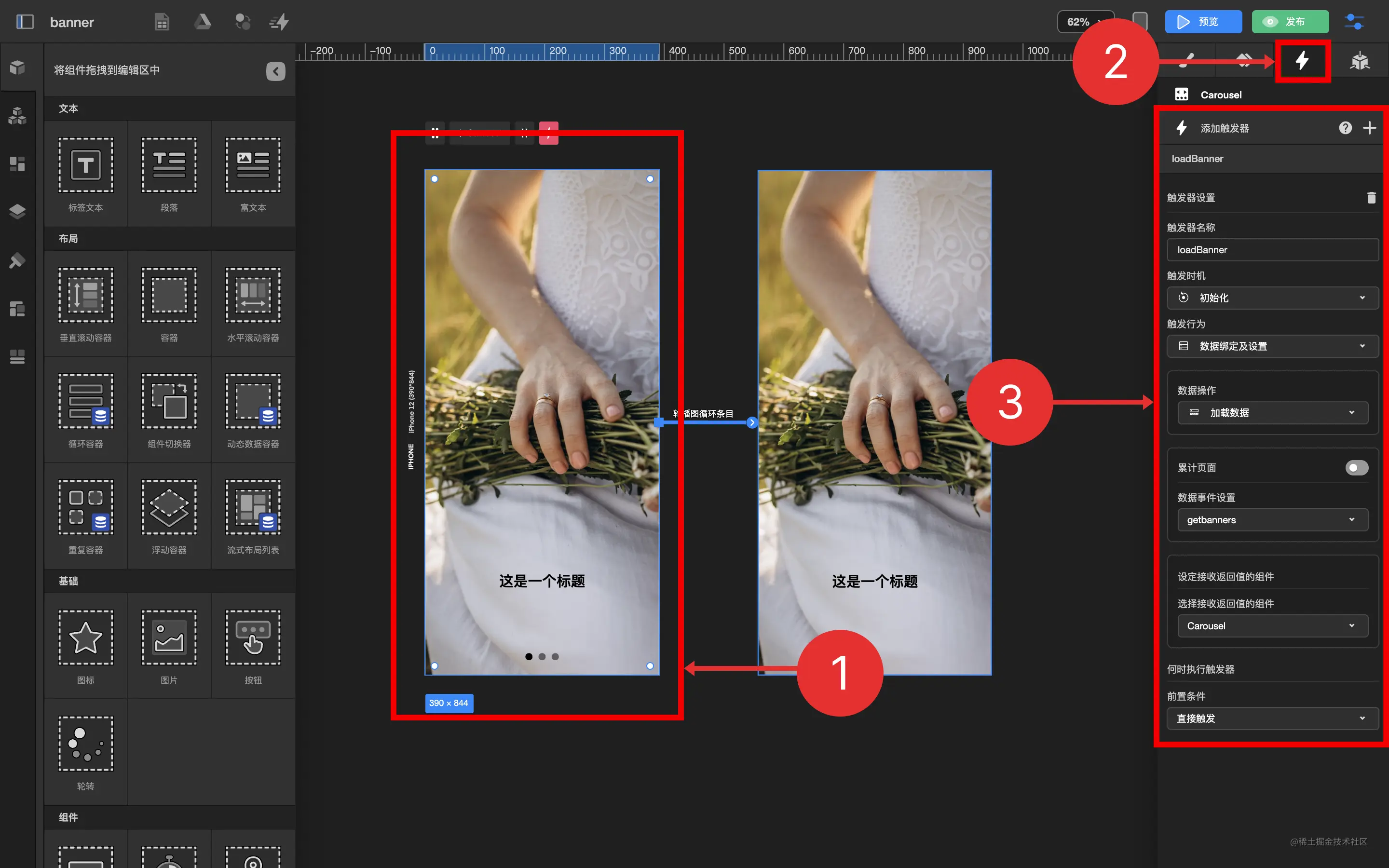Click the plus icon to add trigger
1389x868 pixels.
click(1369, 128)
